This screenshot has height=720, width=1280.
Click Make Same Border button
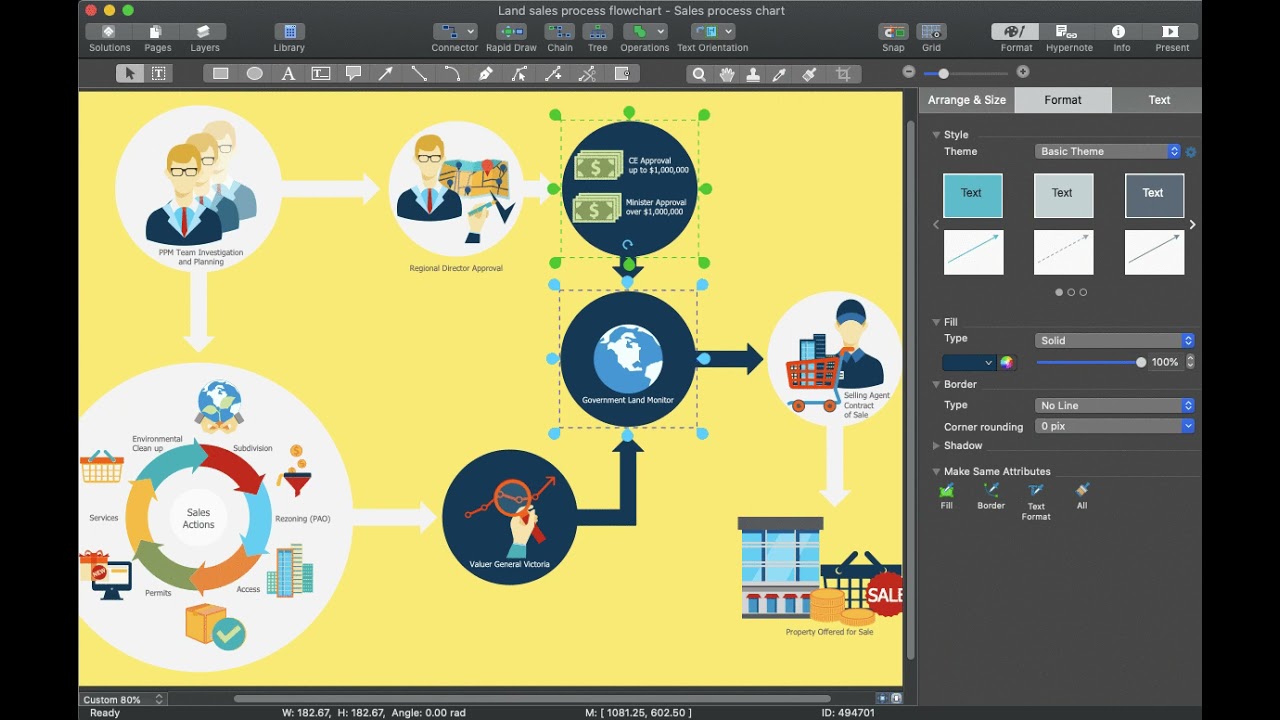(991, 496)
